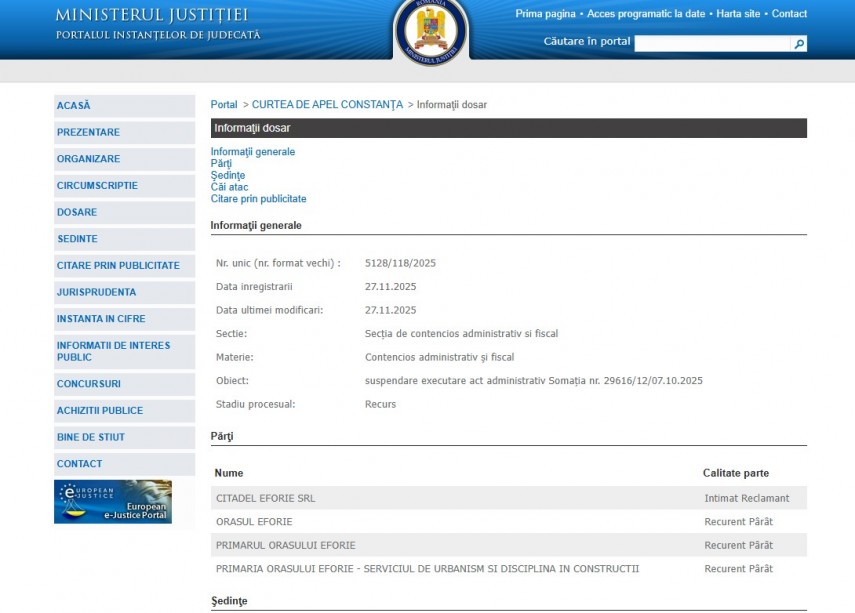Screen dimensions: 855x613
Task: Open Contact link in header
Action: click(789, 14)
